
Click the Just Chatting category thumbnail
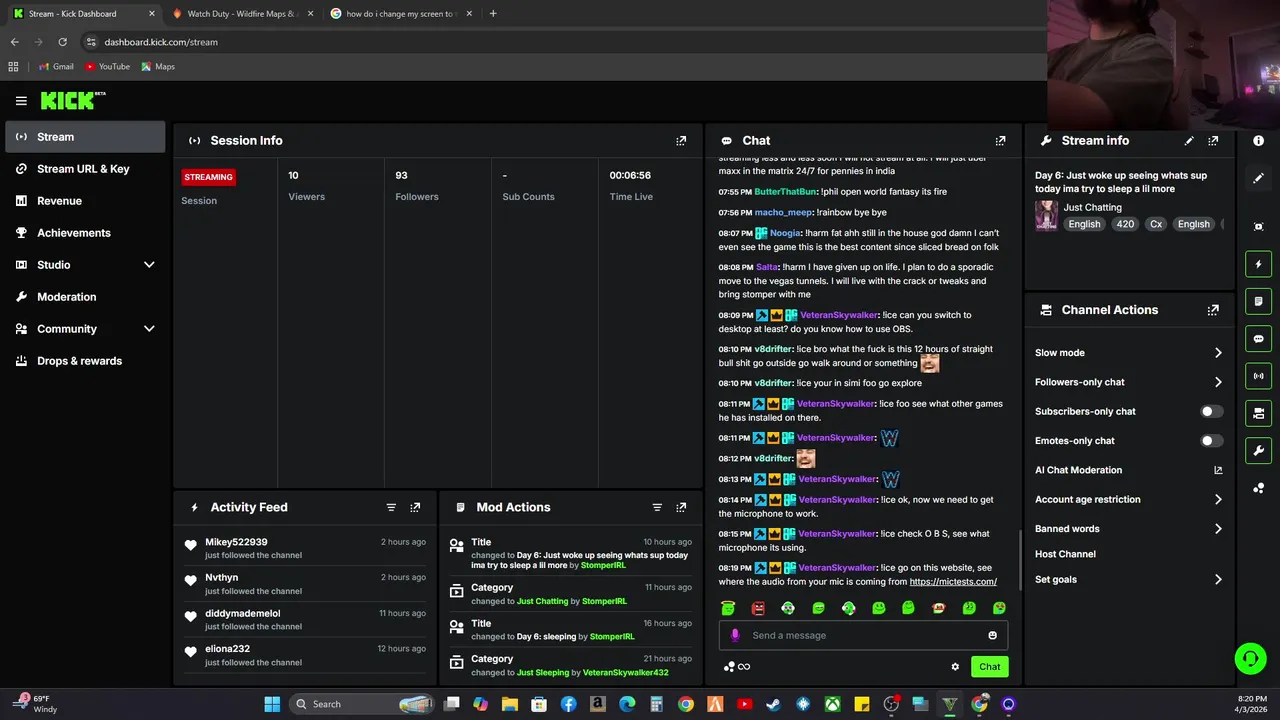tap(1046, 216)
